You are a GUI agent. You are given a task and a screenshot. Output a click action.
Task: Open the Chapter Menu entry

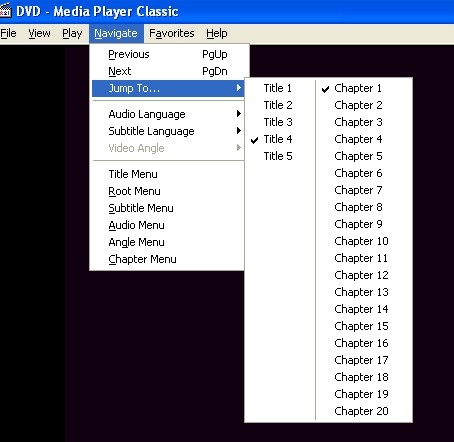168,259
